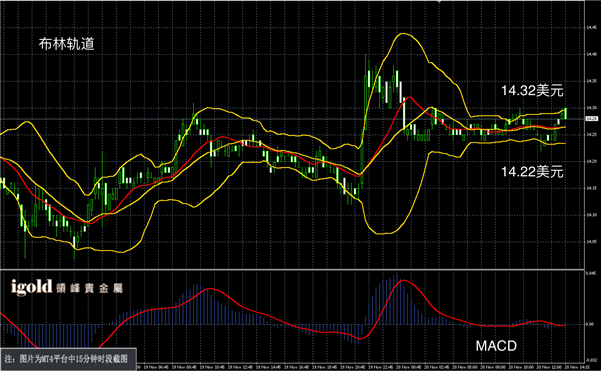Viewport: 601px width, 371px height.
Task: Click the 領峰貴金屬 brand text
Action: pyautogui.click(x=89, y=288)
